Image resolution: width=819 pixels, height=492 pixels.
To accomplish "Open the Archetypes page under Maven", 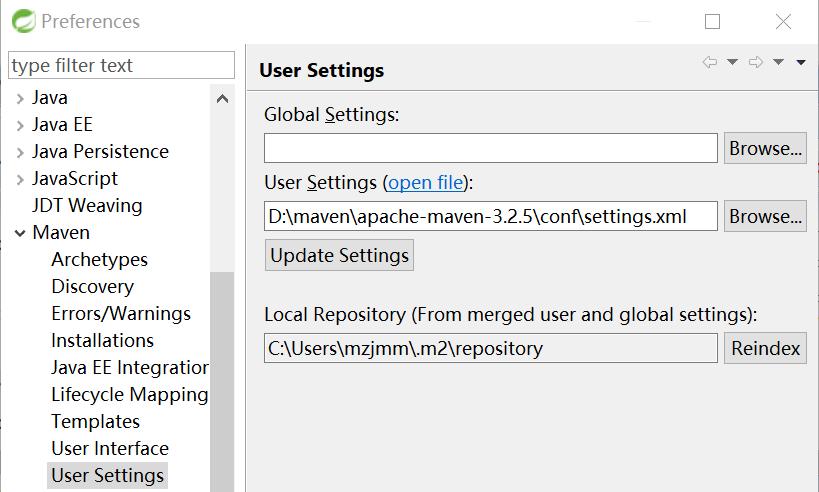I will click(x=99, y=260).
